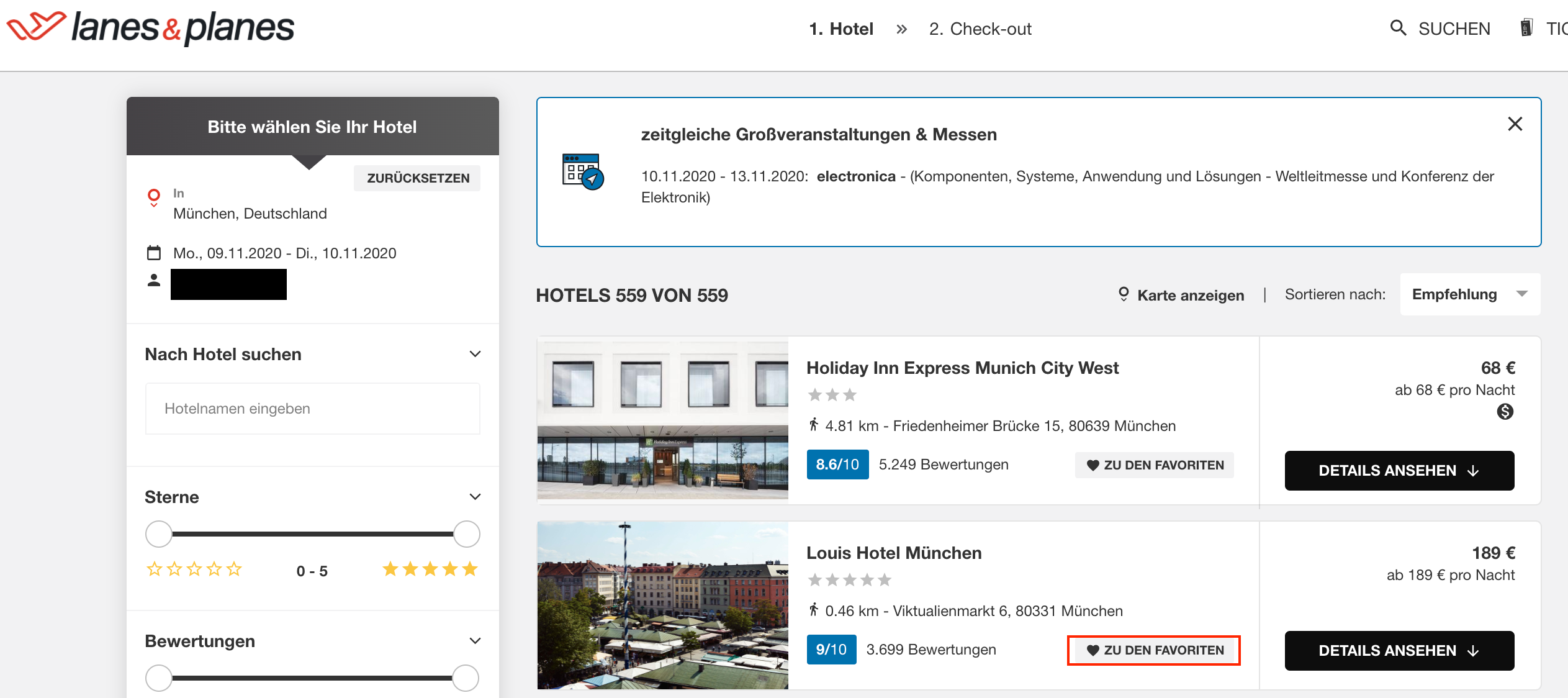This screenshot has width=1568, height=698.
Task: Add Holiday Inn Express to favorites
Action: pos(1155,465)
